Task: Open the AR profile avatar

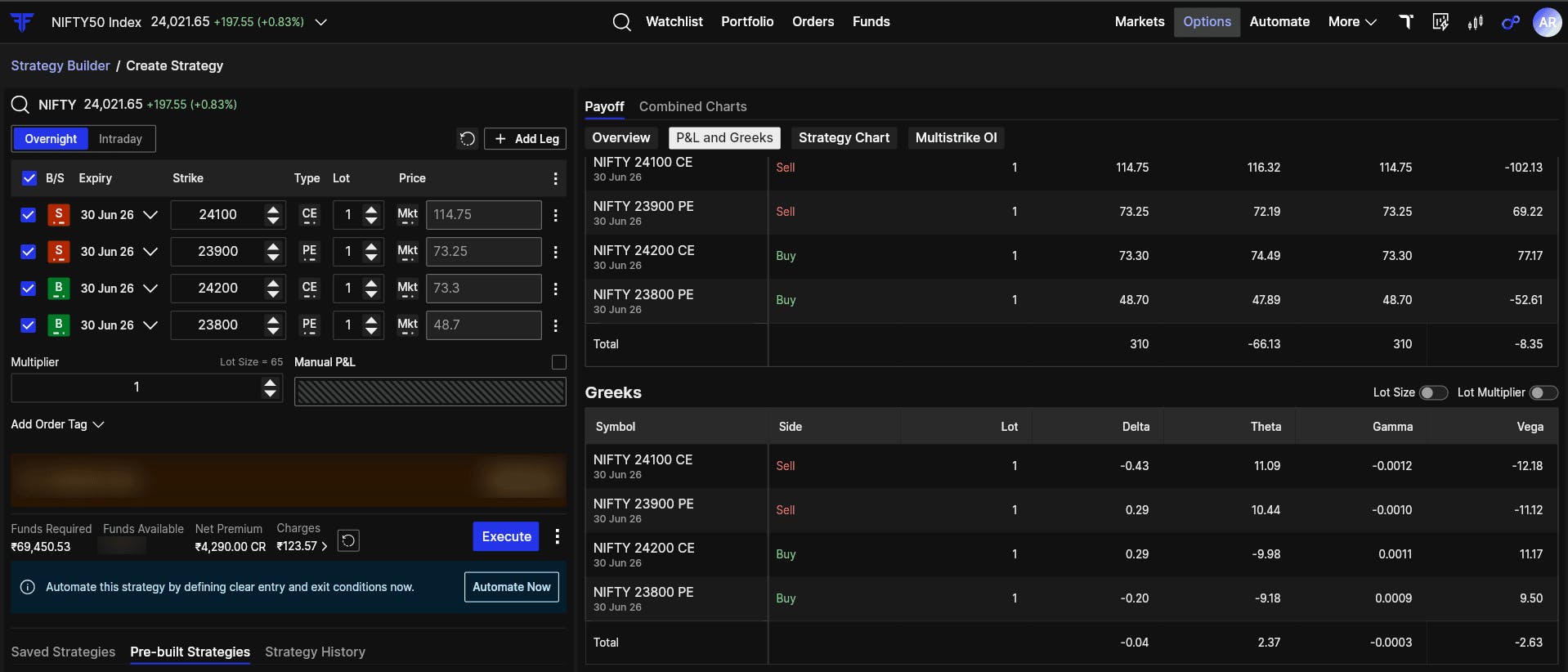Action: pyautogui.click(x=1547, y=22)
